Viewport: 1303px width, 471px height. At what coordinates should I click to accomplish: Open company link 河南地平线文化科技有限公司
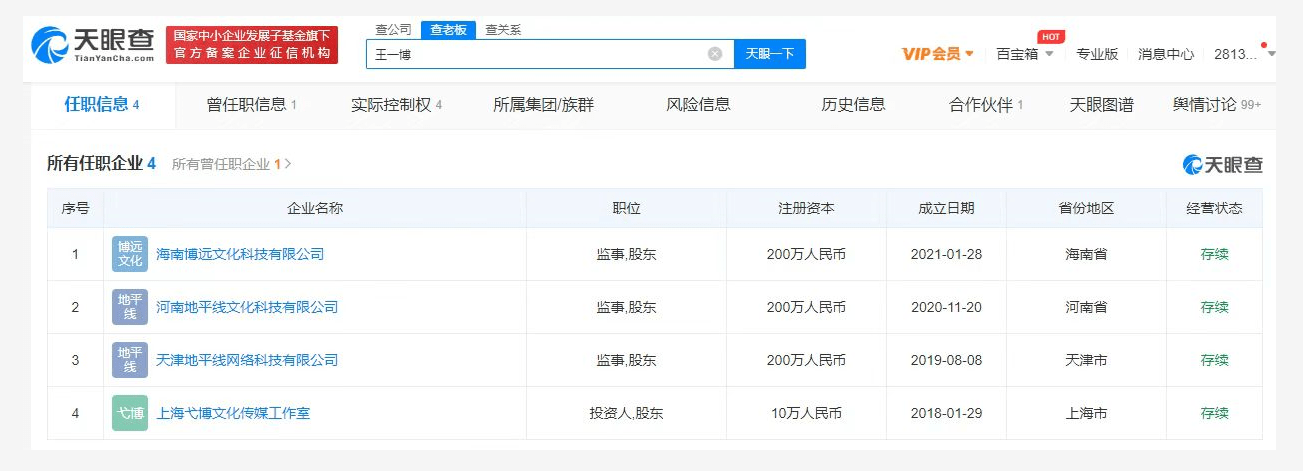pyautogui.click(x=247, y=307)
